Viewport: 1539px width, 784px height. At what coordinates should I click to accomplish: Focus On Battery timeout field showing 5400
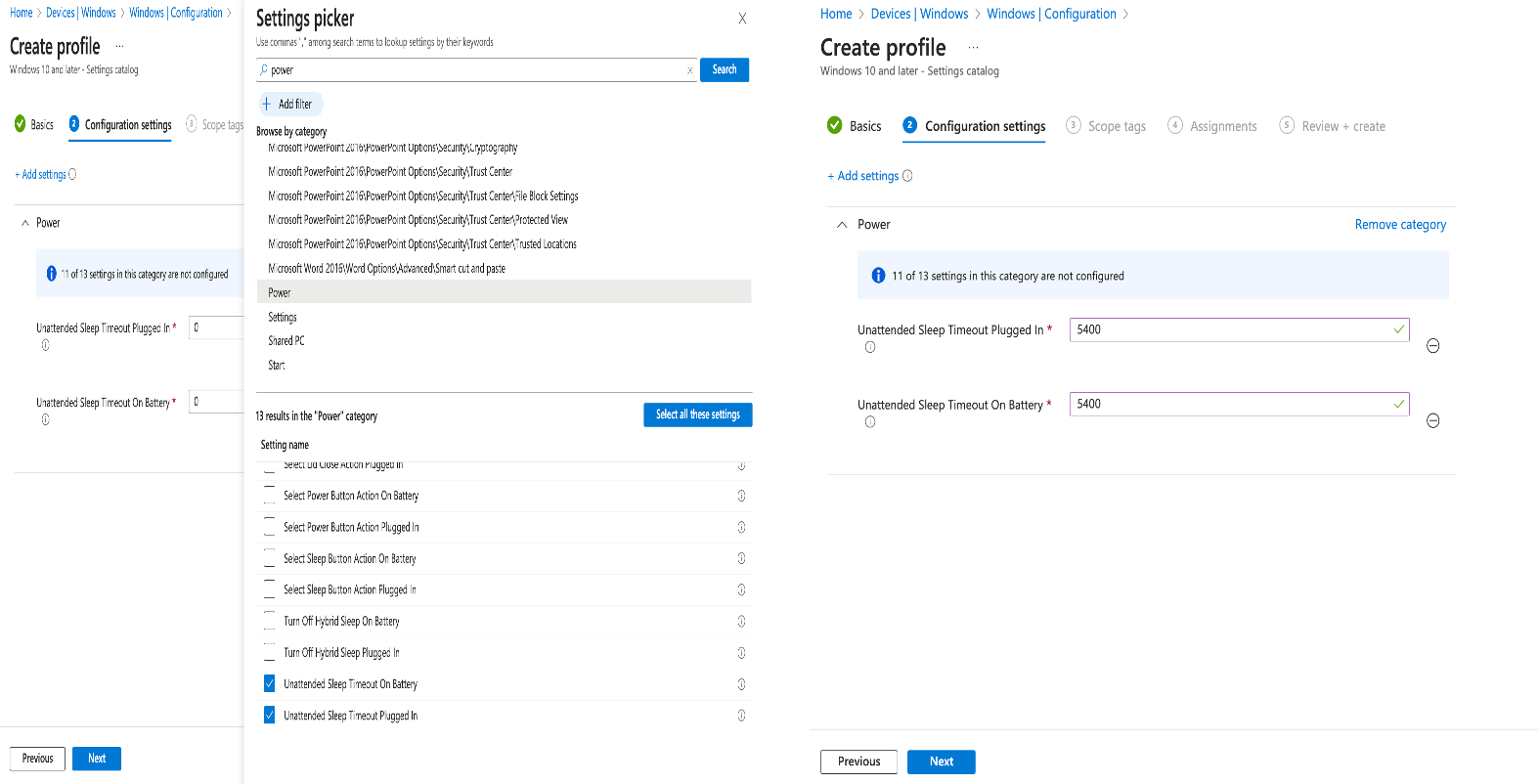click(x=1239, y=404)
